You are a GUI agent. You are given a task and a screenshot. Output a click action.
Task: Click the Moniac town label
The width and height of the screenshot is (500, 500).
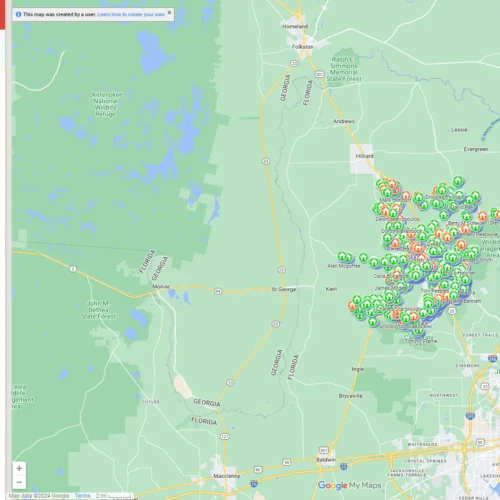[161, 287]
